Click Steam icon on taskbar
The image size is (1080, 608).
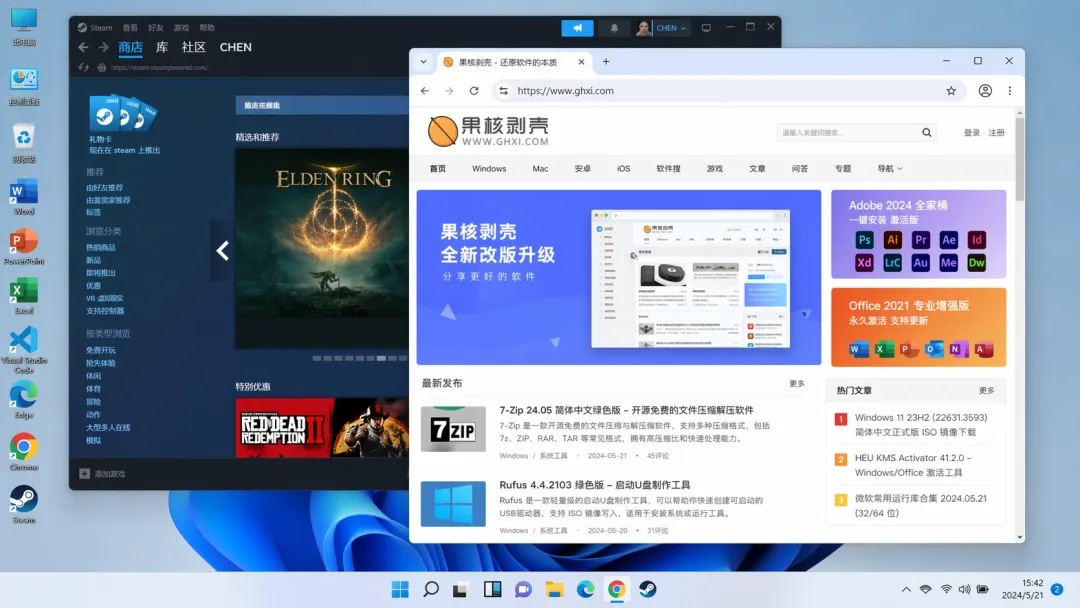tap(647, 589)
